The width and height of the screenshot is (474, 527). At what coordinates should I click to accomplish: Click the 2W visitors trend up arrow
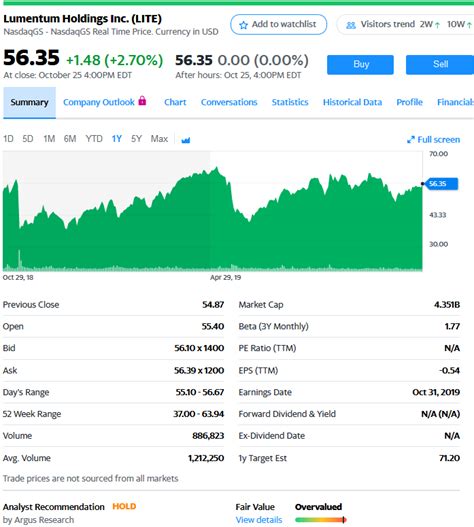click(x=437, y=25)
